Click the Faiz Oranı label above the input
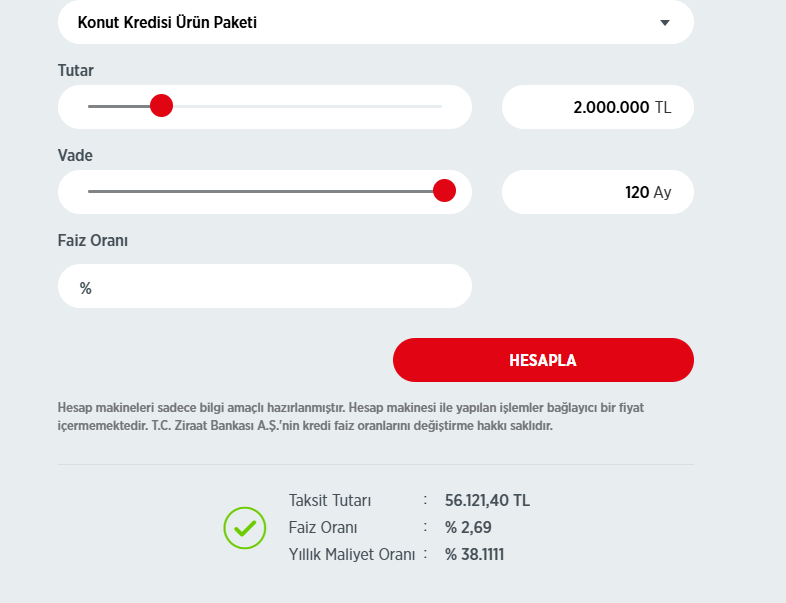Image resolution: width=786 pixels, height=603 pixels. click(92, 240)
